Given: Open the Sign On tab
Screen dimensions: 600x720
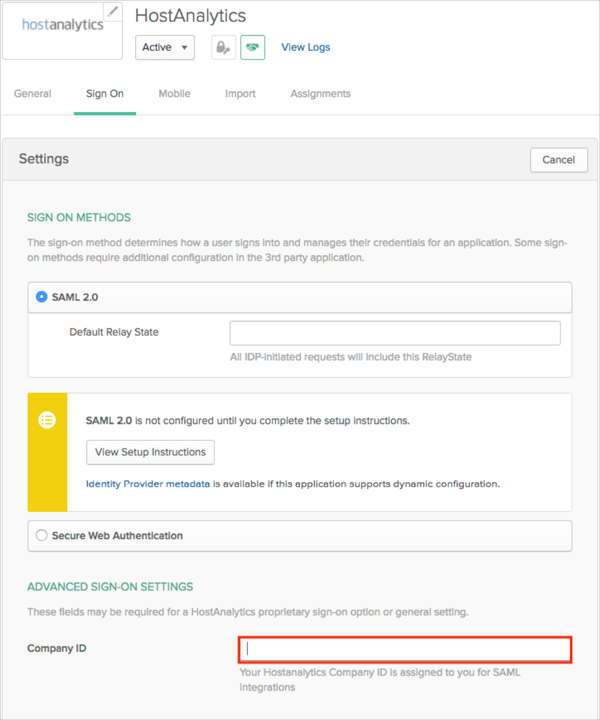Looking at the screenshot, I should click(x=105, y=94).
